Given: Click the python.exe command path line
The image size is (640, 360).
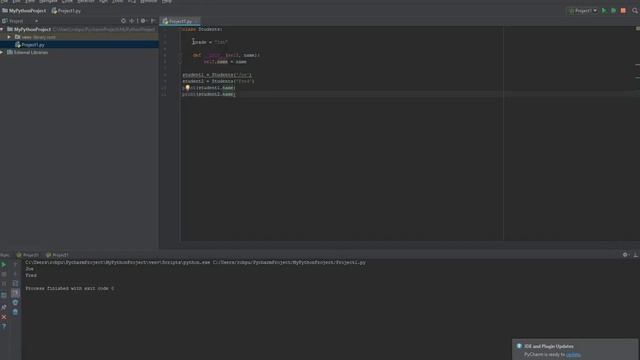Looking at the screenshot, I should pos(196,262).
